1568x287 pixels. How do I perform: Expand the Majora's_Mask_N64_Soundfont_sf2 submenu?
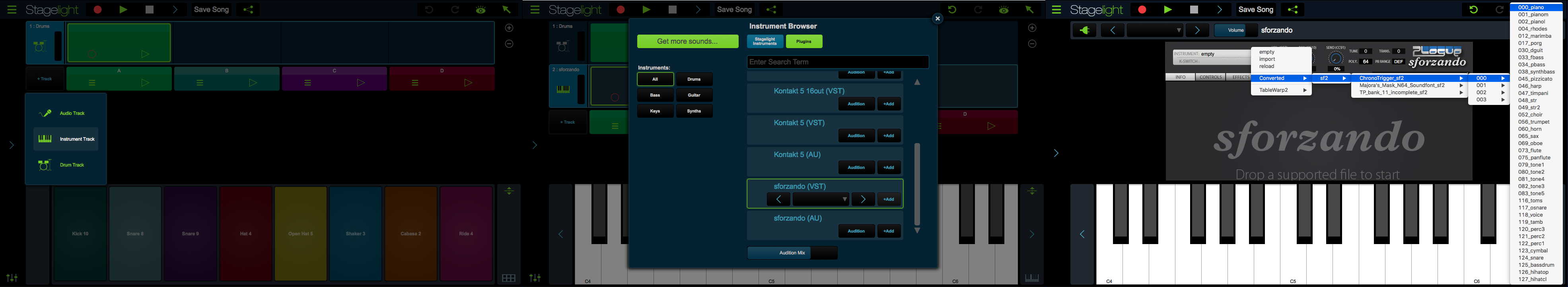click(x=1409, y=86)
